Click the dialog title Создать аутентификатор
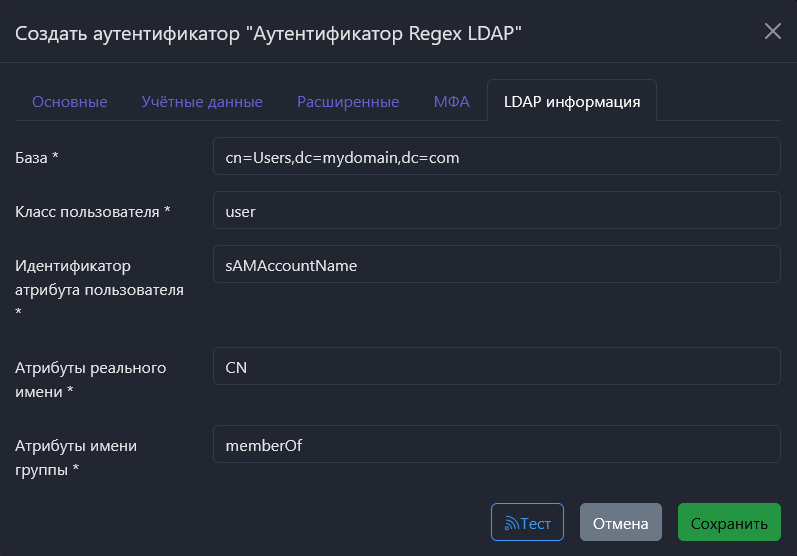The image size is (797, 556). tap(268, 33)
